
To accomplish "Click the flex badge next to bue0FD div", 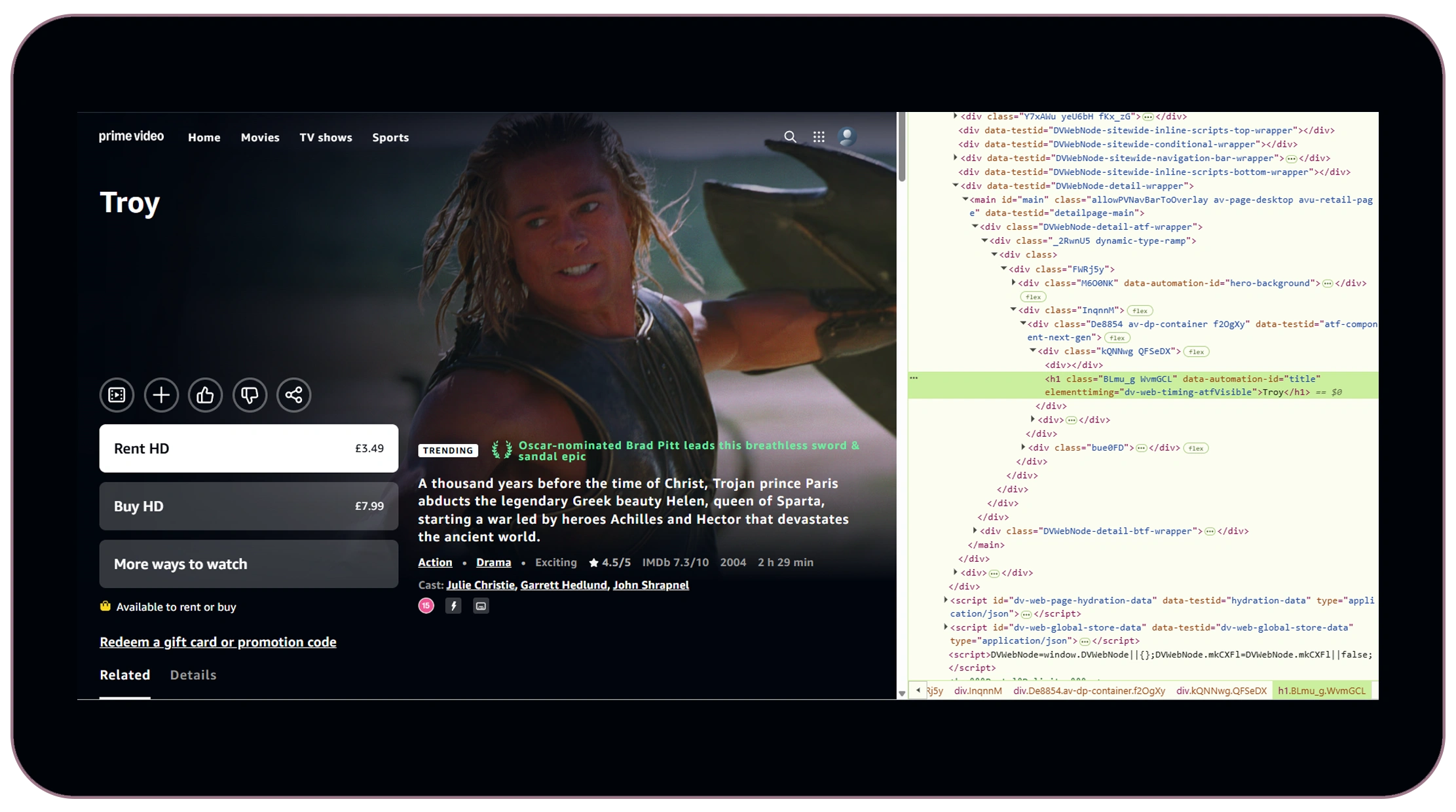I will tap(1196, 448).
